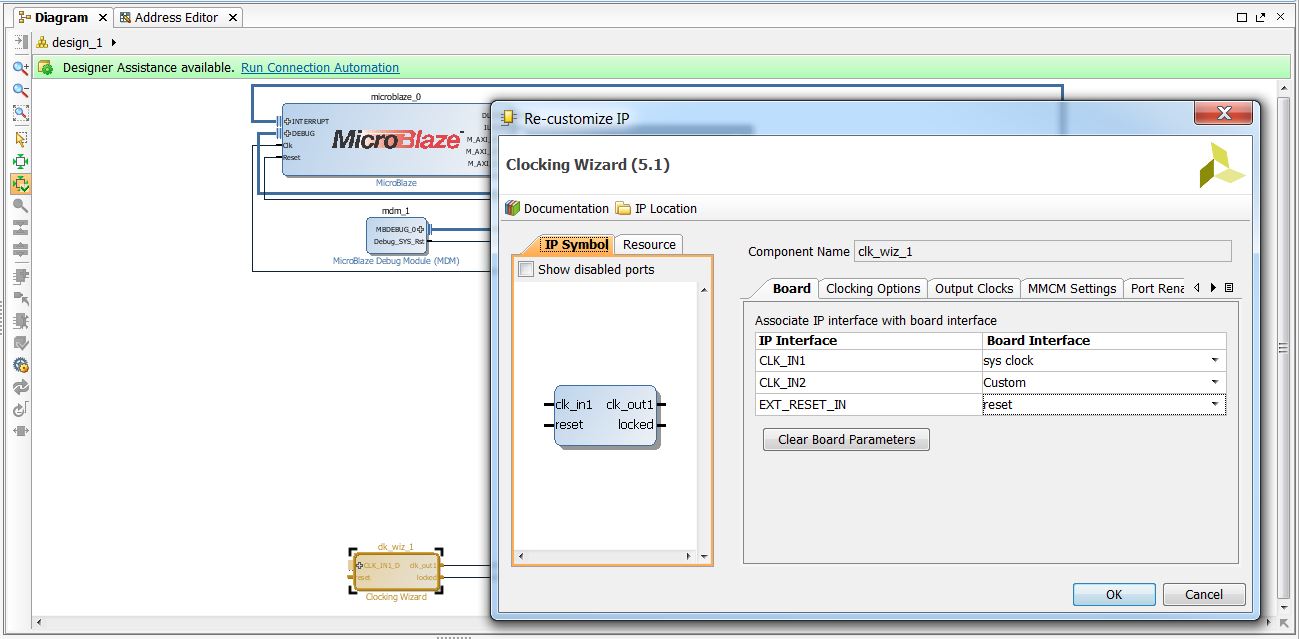Open IP Location via the folder icon
Image resolution: width=1299 pixels, height=639 pixels.
pyautogui.click(x=623, y=208)
